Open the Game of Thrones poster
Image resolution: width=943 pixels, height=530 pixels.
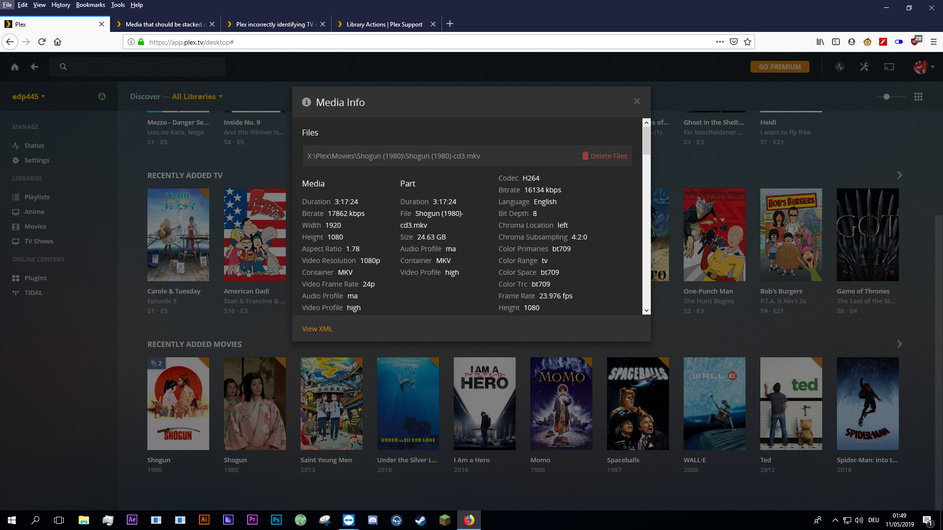867,235
